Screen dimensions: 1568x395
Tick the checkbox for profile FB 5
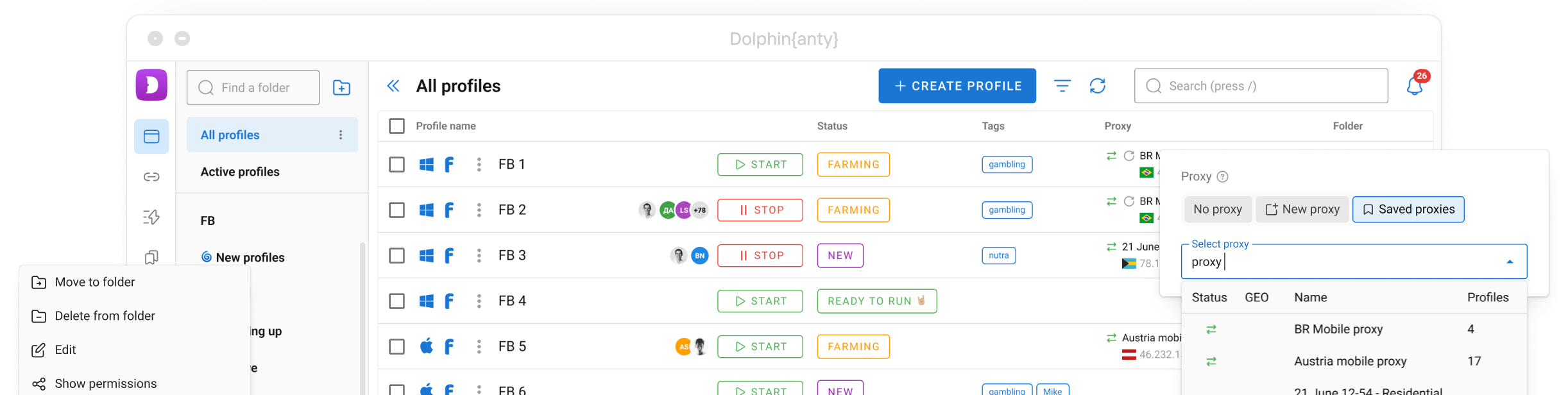pos(397,347)
